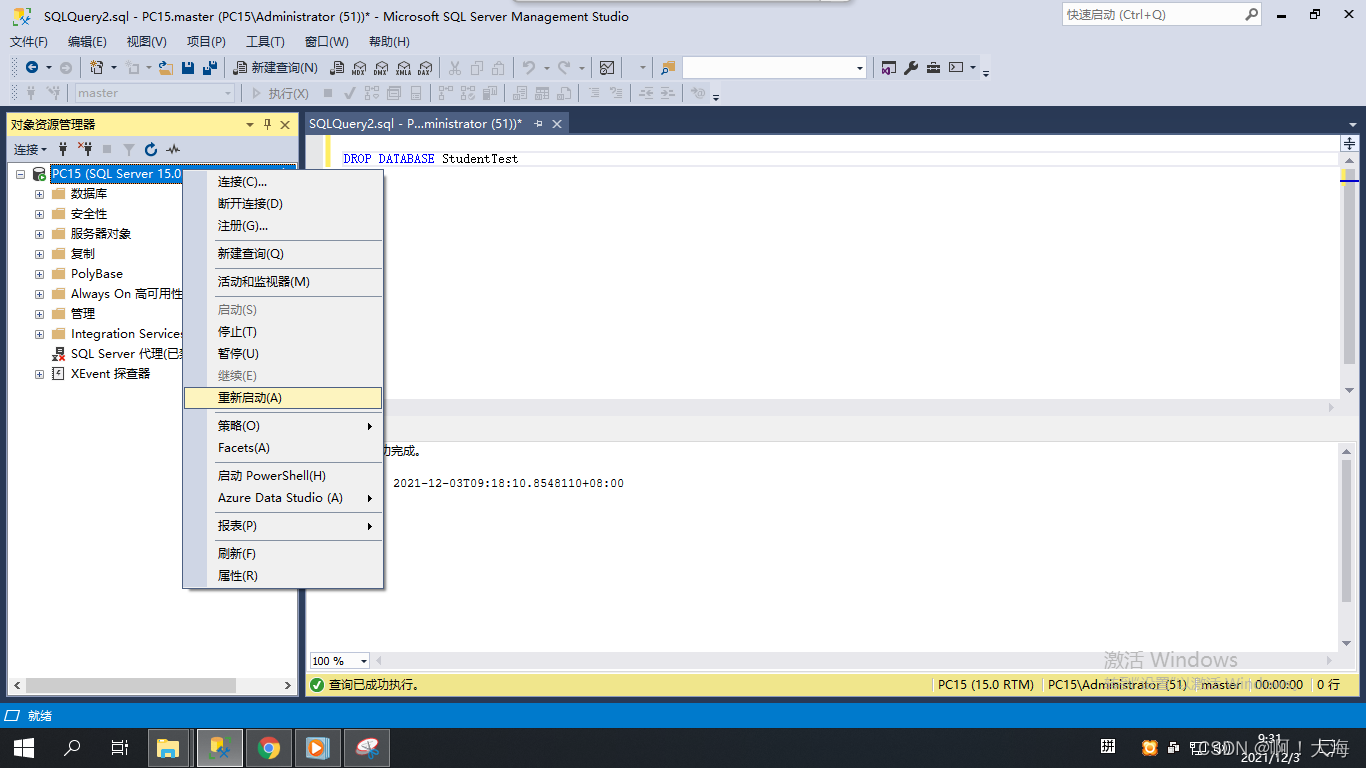Expand the 数据库 tree node
The image size is (1366, 768).
(x=39, y=194)
